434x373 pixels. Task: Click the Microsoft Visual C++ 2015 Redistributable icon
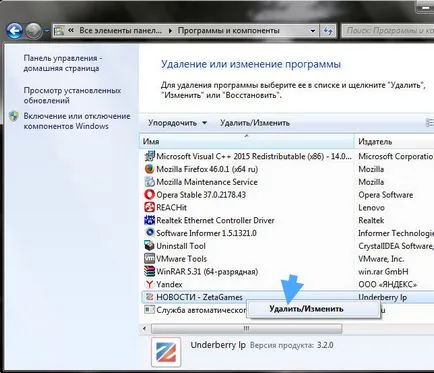click(149, 156)
